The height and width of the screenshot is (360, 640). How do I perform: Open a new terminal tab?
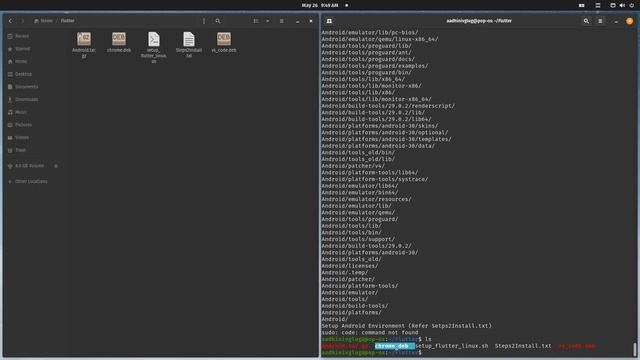point(329,21)
